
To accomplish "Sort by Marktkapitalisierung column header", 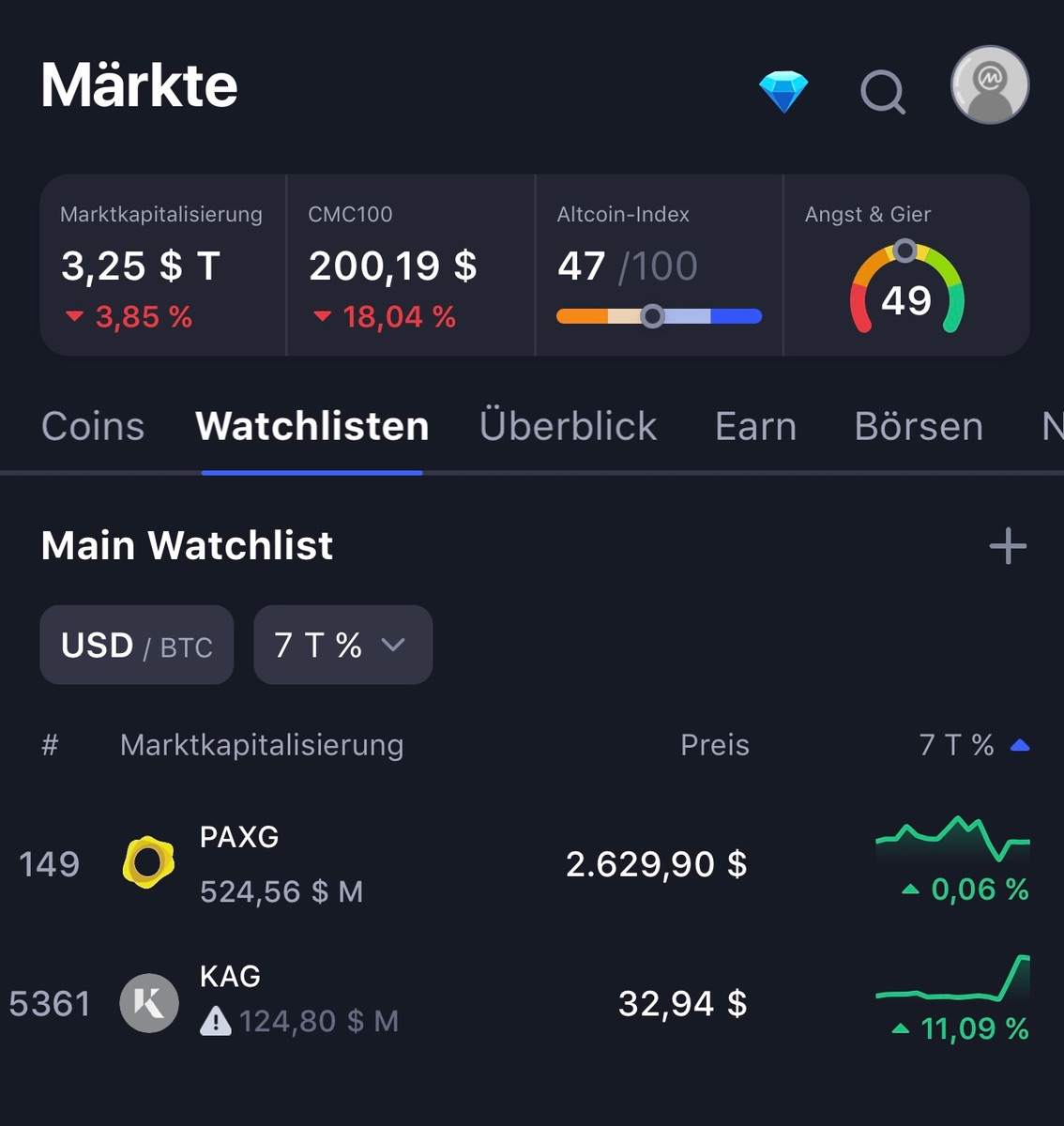I will click(x=262, y=745).
